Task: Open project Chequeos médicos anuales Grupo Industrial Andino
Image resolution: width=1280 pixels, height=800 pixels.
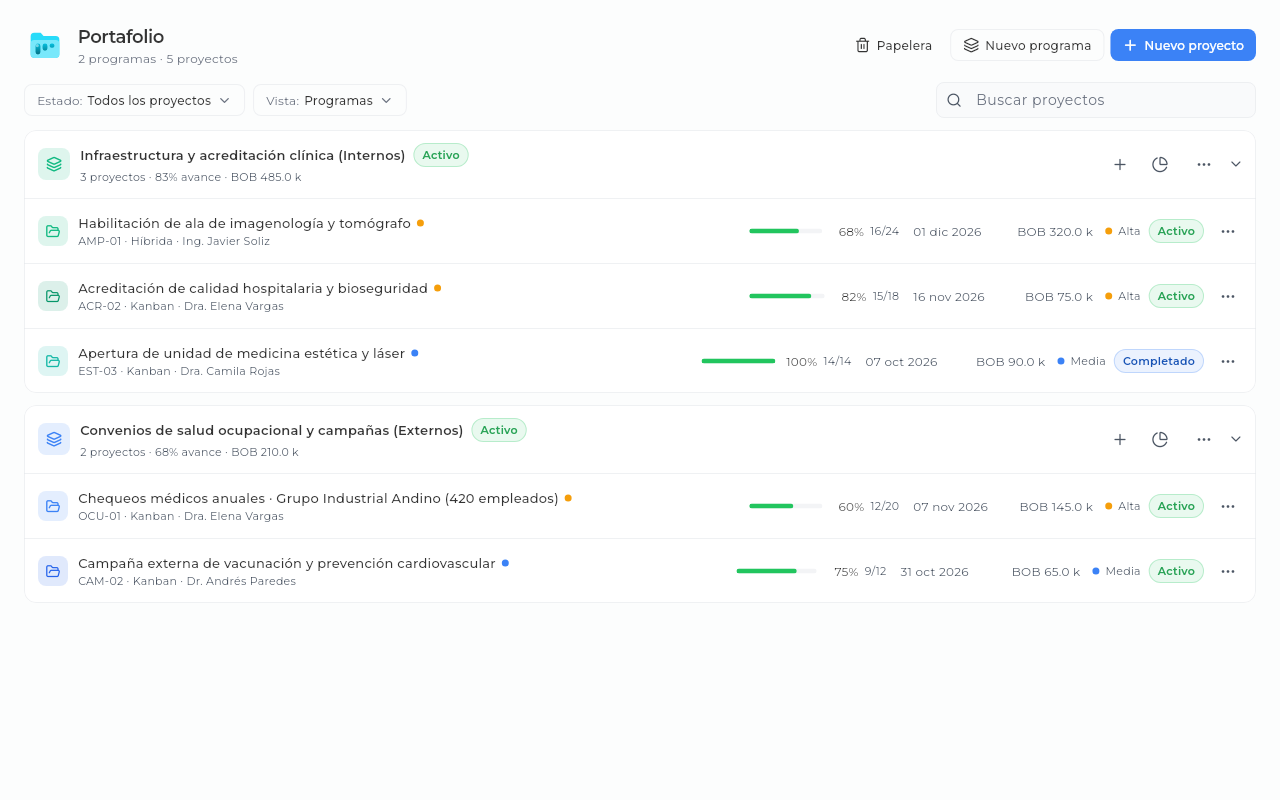Action: tap(318, 498)
